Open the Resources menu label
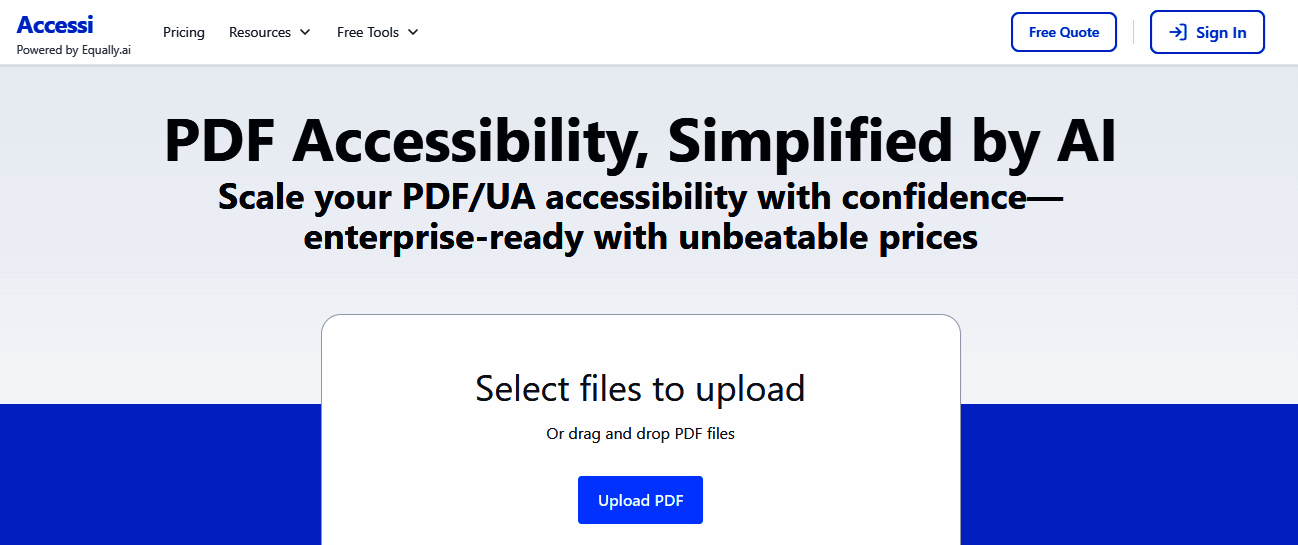Viewport: 1298px width, 545px height. pyautogui.click(x=260, y=32)
